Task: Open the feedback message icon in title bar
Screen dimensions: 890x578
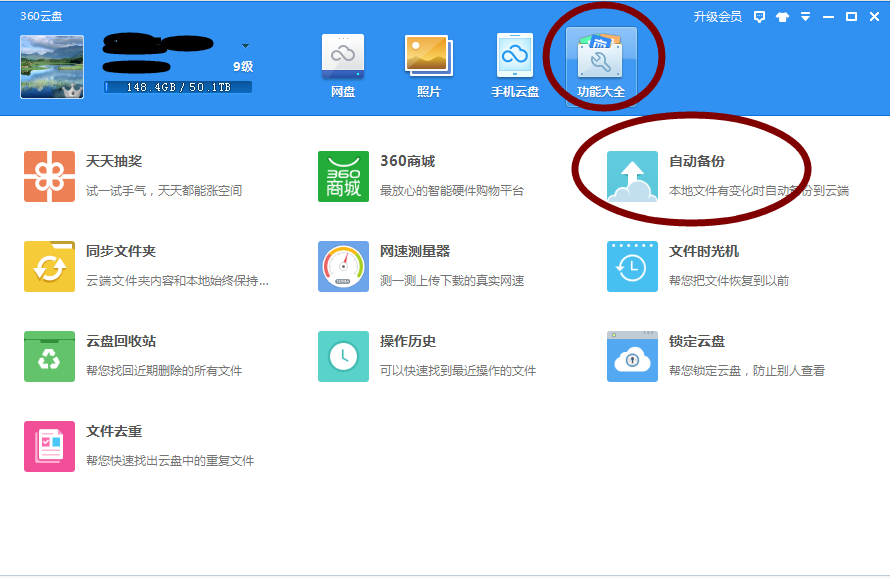Action: (x=759, y=16)
